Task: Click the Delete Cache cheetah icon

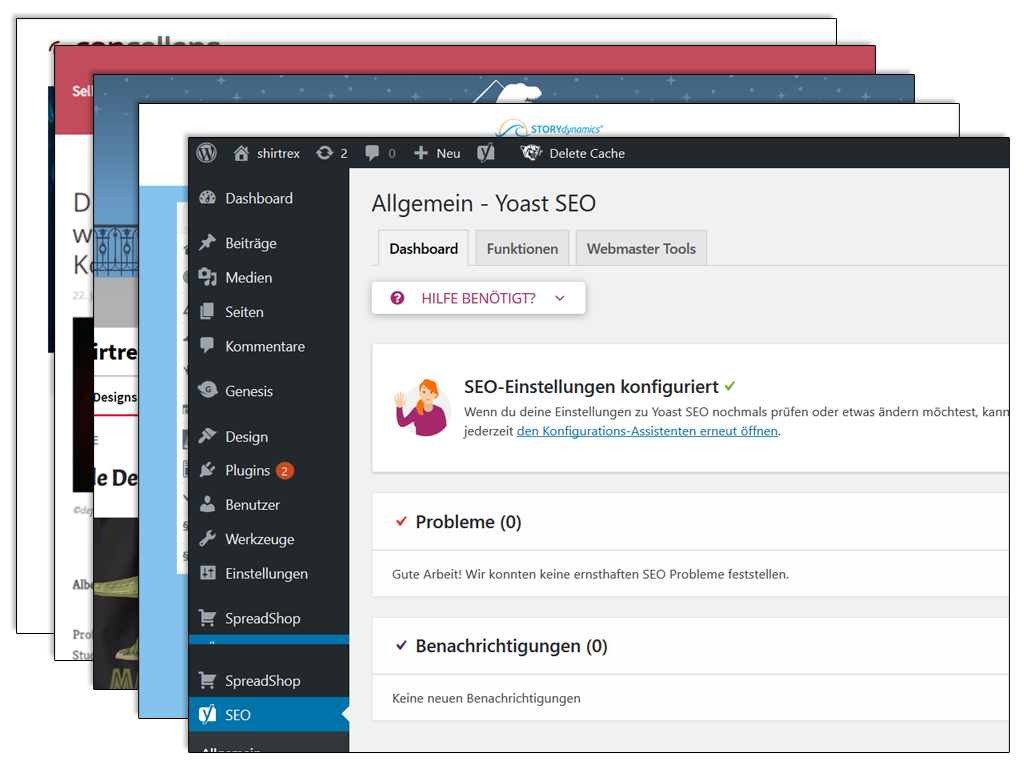Action: [x=531, y=153]
